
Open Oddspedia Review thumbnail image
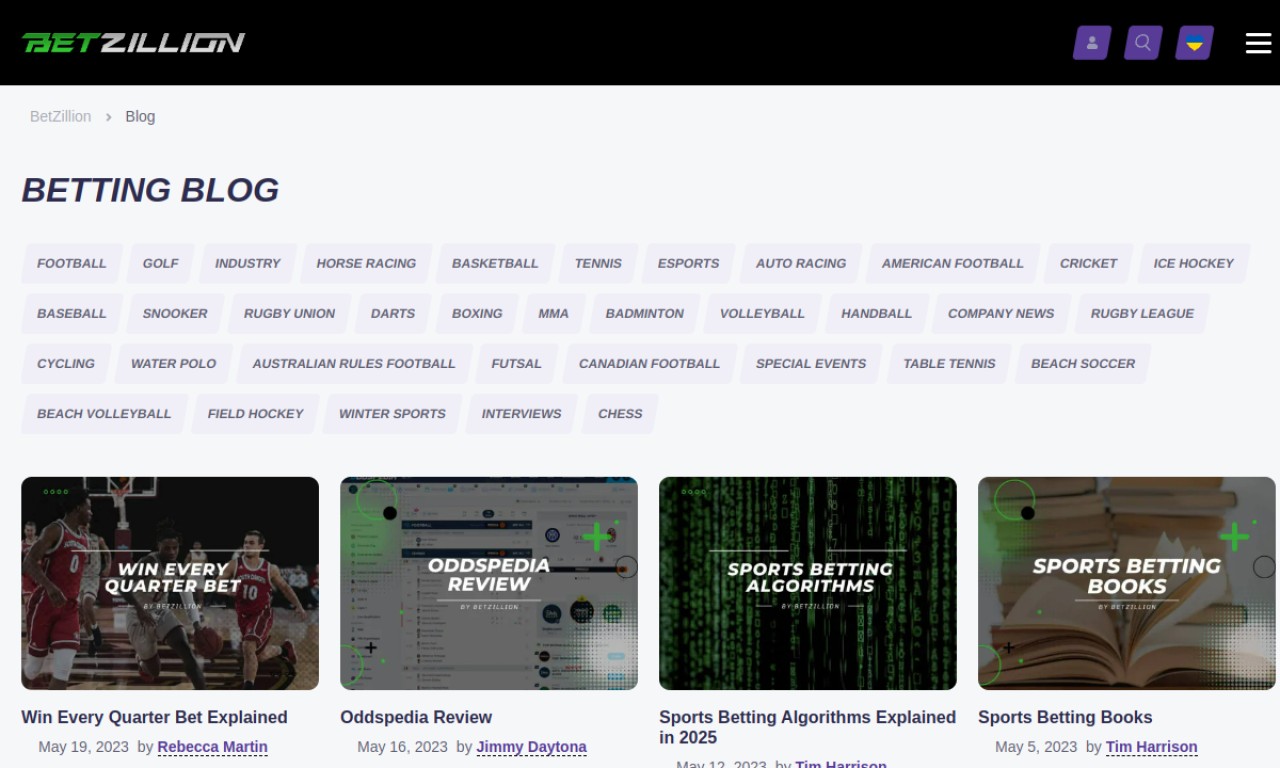(x=489, y=583)
